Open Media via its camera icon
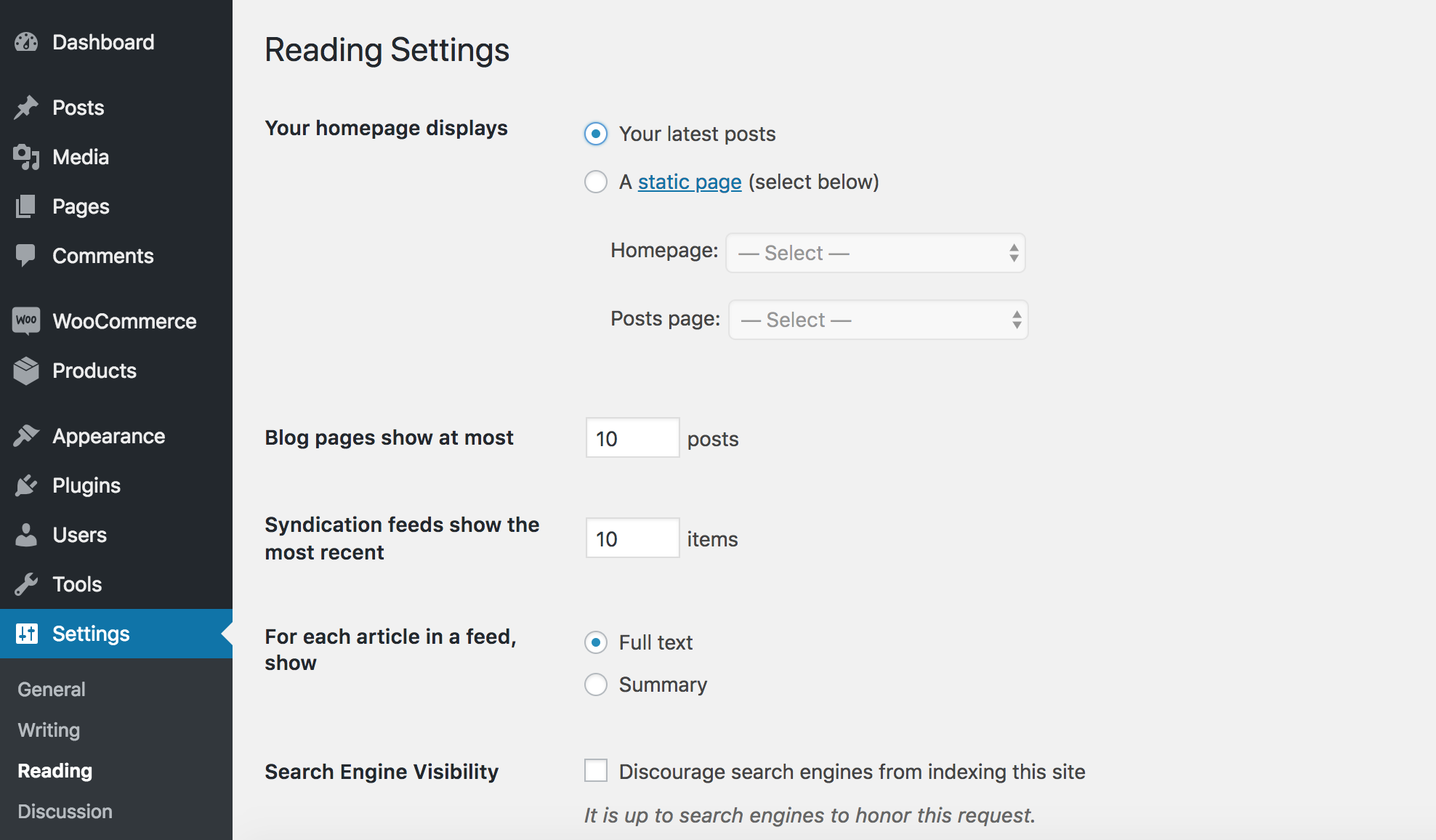Viewport: 1436px width, 840px height. click(x=26, y=157)
